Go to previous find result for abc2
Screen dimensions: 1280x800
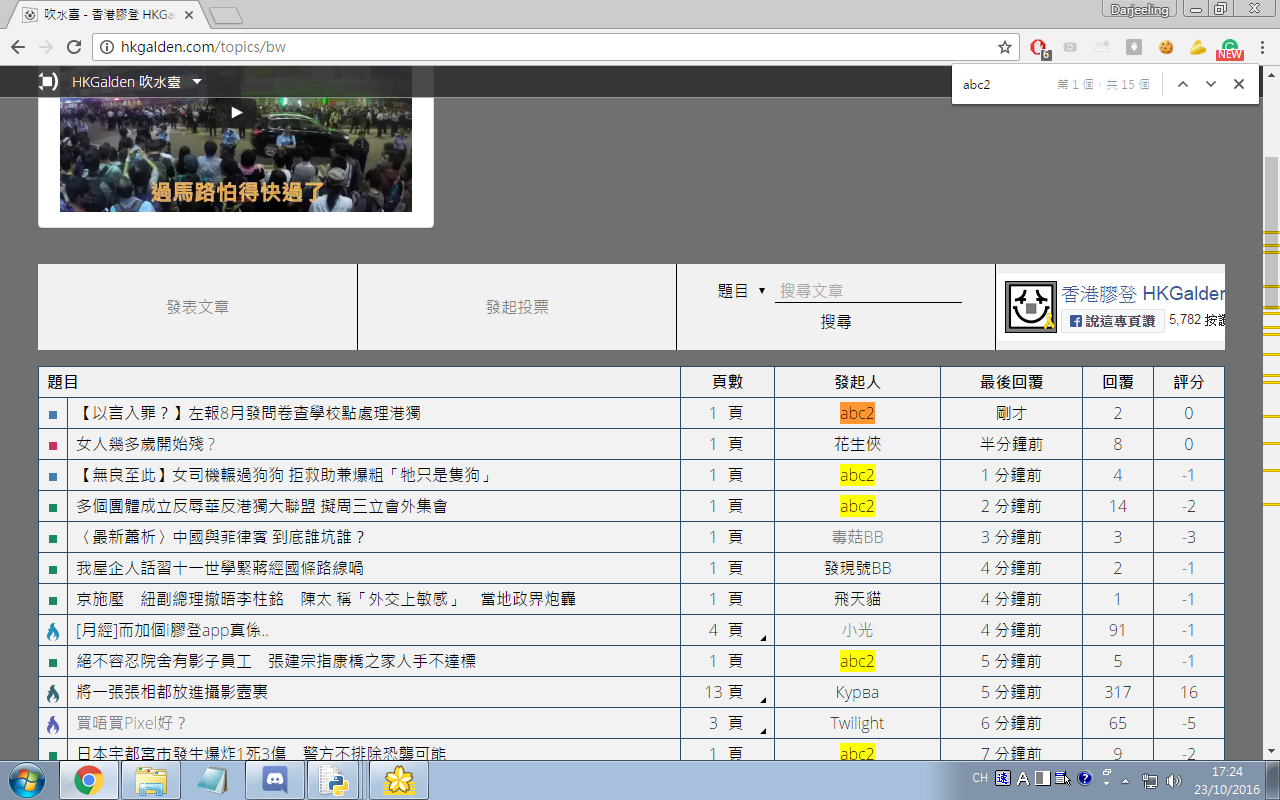pyautogui.click(x=1183, y=85)
